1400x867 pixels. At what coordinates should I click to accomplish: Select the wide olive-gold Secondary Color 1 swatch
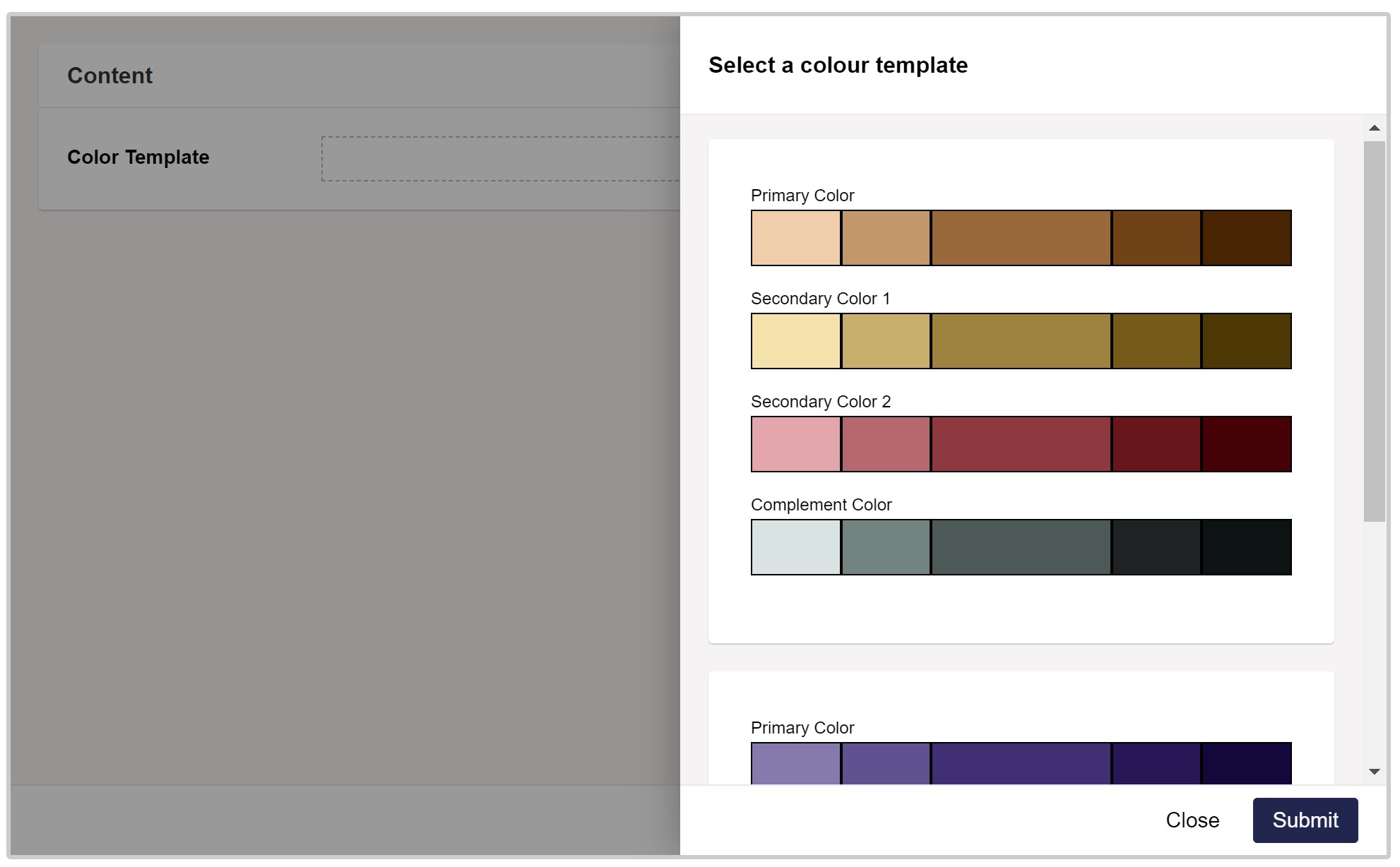coord(1021,341)
